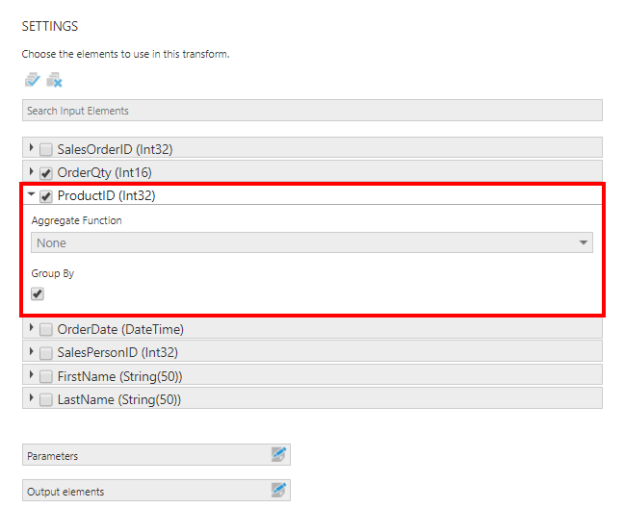The height and width of the screenshot is (508, 624).
Task: Open the Parameters edit icon
Action: pyautogui.click(x=278, y=455)
